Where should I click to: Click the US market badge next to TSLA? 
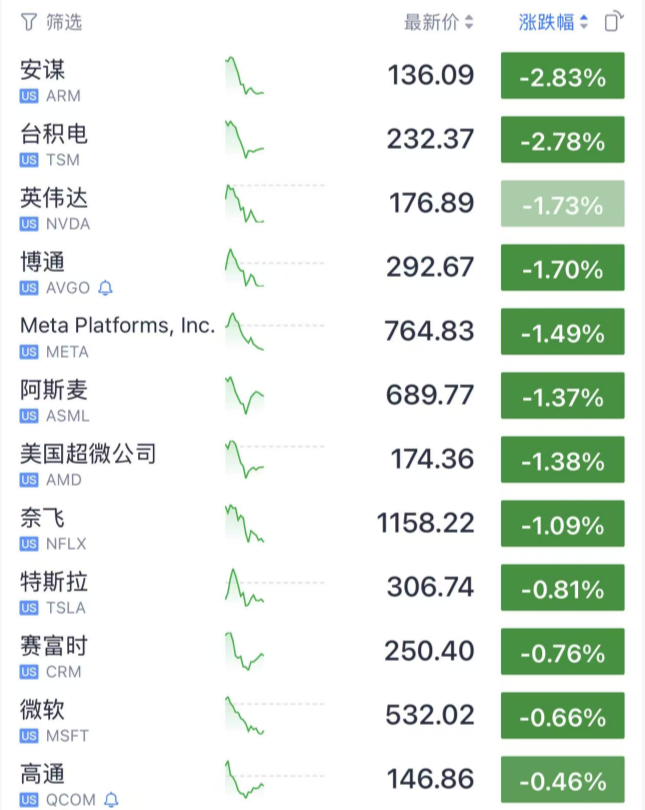[30, 608]
